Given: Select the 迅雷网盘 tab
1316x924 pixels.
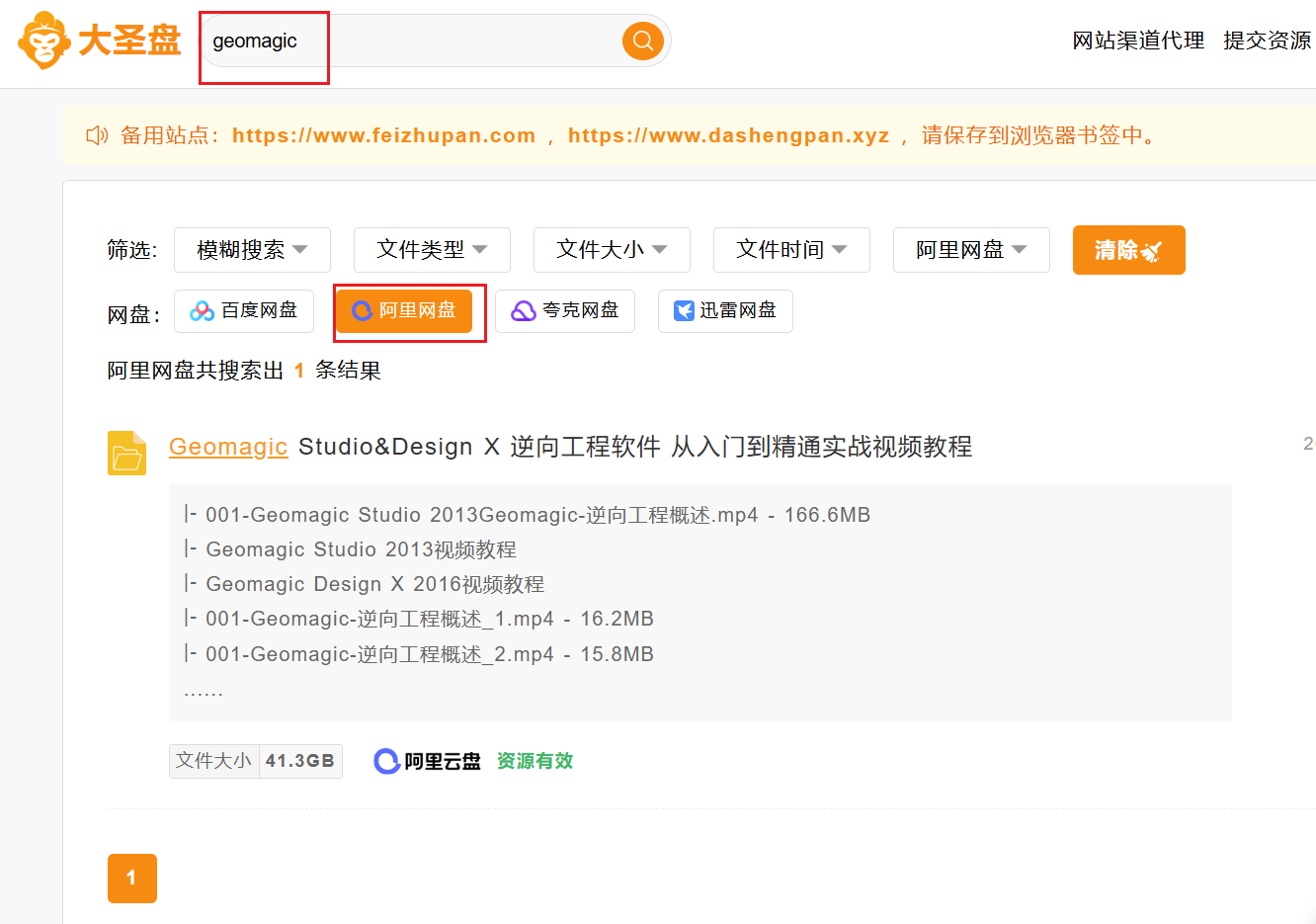Looking at the screenshot, I should pyautogui.click(x=725, y=311).
